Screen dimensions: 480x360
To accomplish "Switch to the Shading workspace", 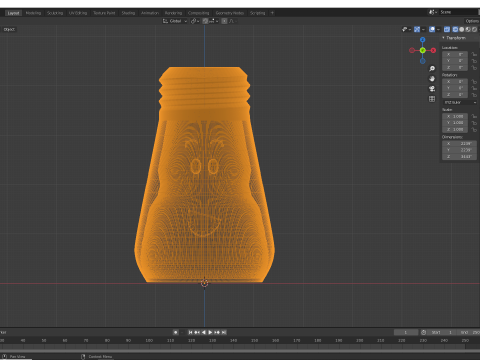I will tap(128, 13).
